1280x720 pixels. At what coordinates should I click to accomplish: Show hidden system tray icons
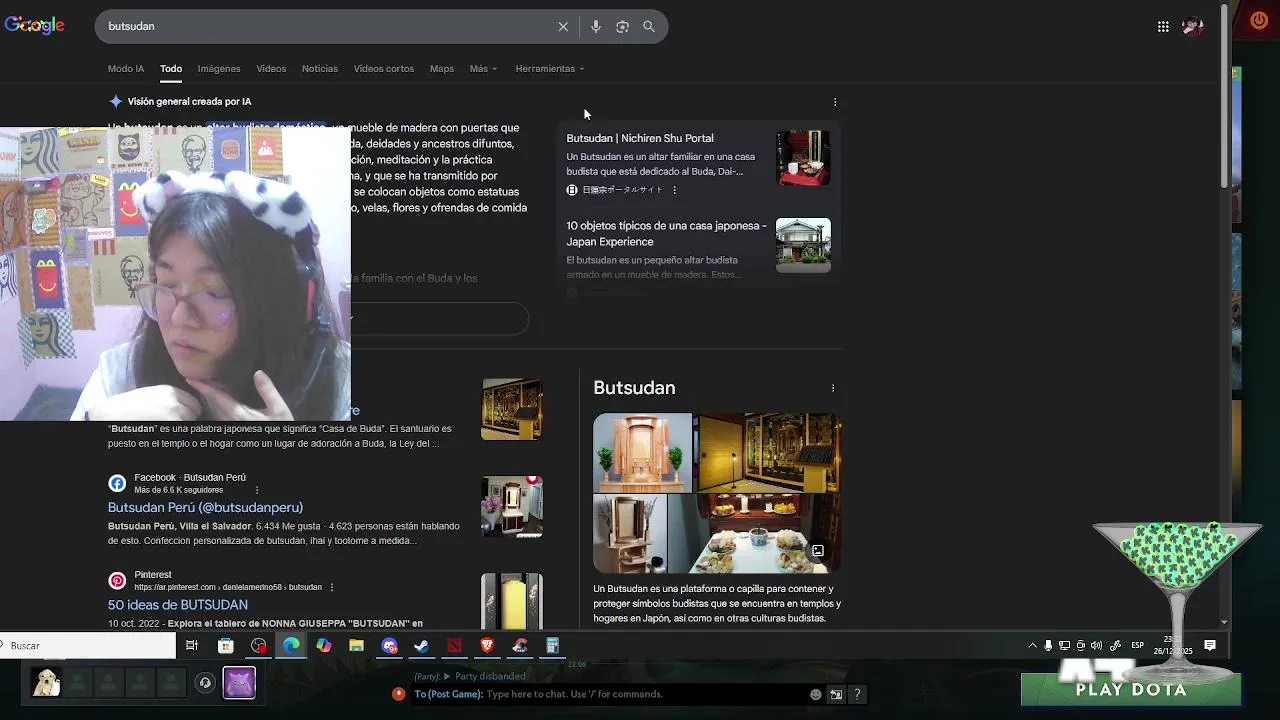coord(1033,646)
